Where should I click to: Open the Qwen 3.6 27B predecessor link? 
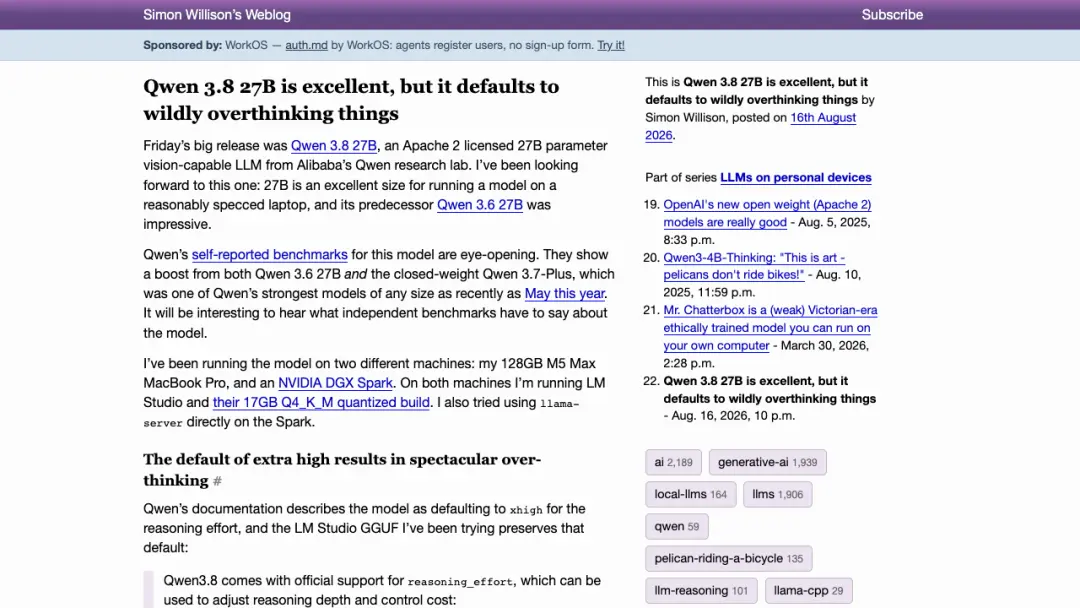pos(480,205)
